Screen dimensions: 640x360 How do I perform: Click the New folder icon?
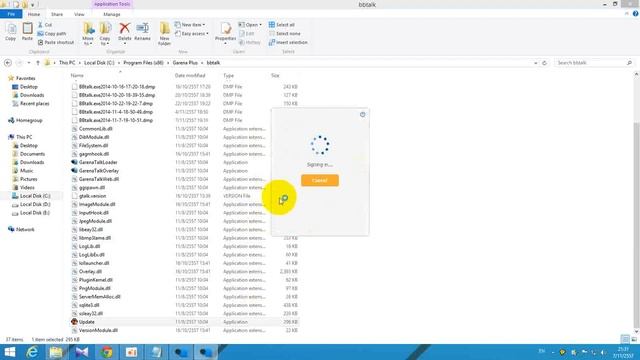tap(164, 29)
